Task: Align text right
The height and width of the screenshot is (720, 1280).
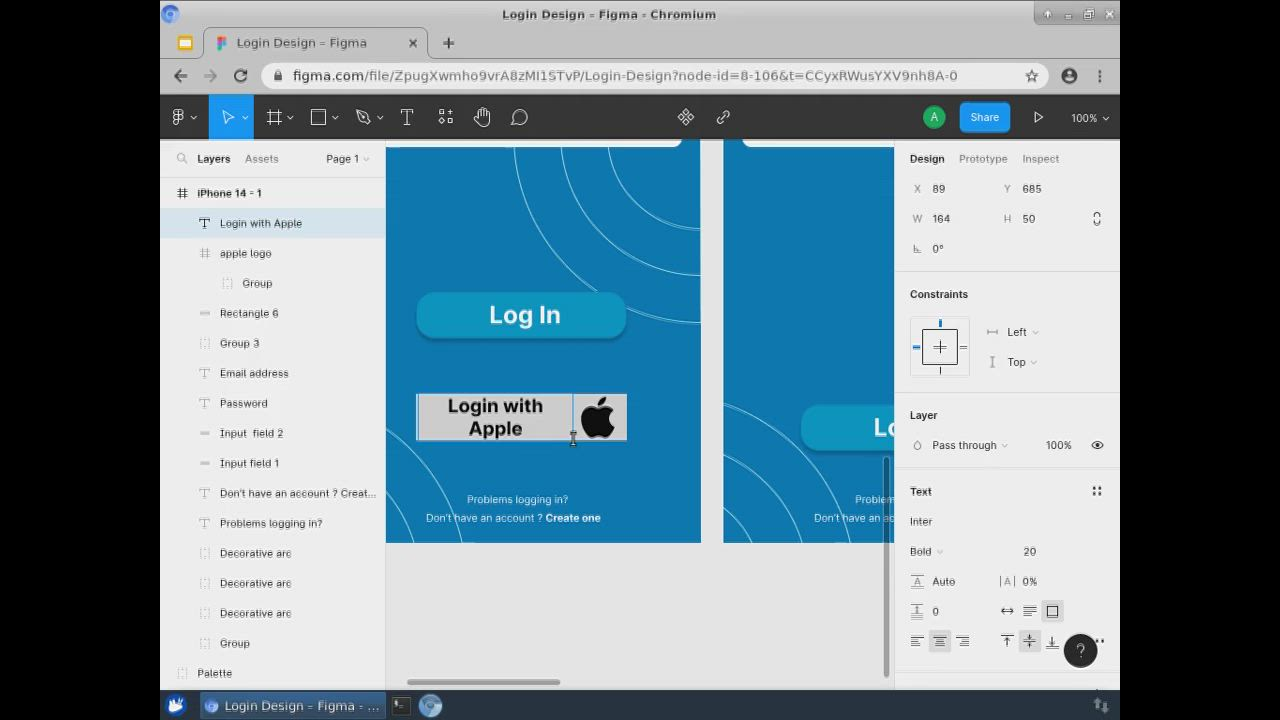Action: [x=963, y=641]
